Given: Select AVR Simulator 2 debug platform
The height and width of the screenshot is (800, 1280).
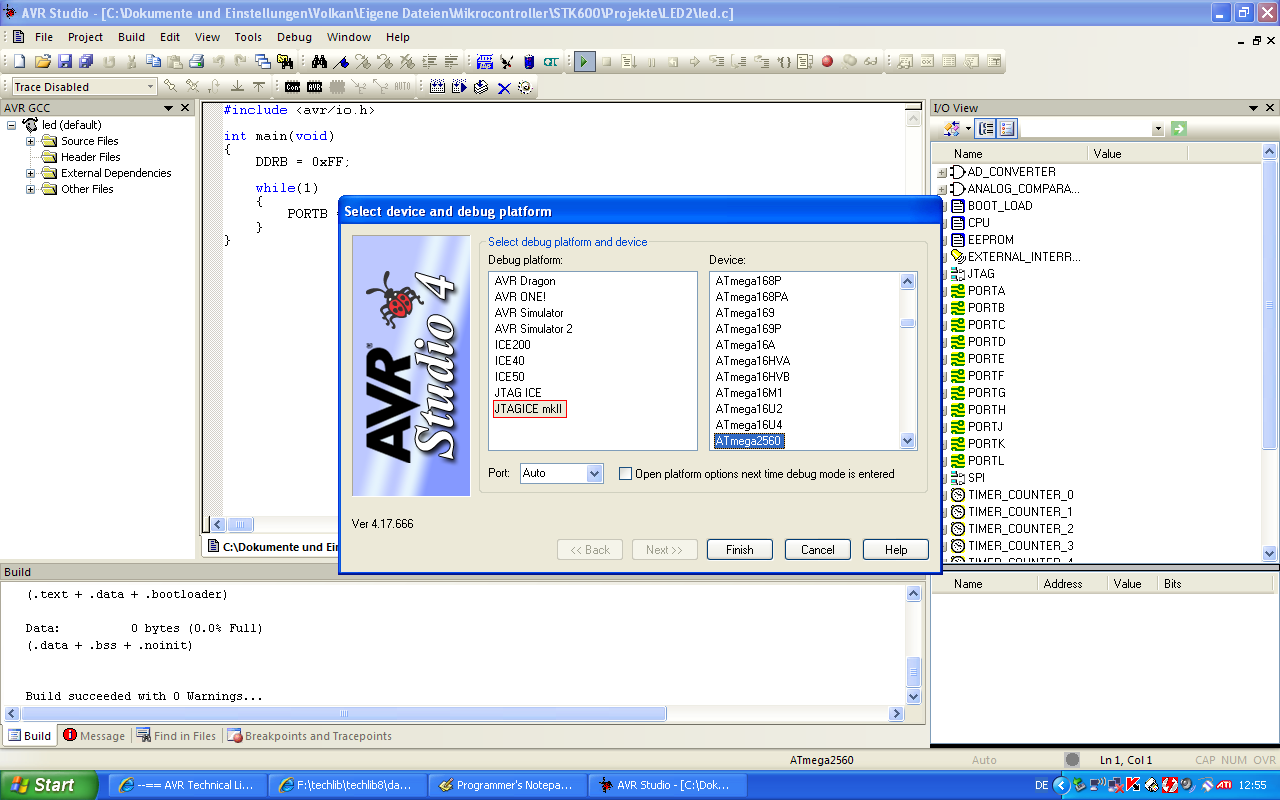Looking at the screenshot, I should tap(534, 329).
